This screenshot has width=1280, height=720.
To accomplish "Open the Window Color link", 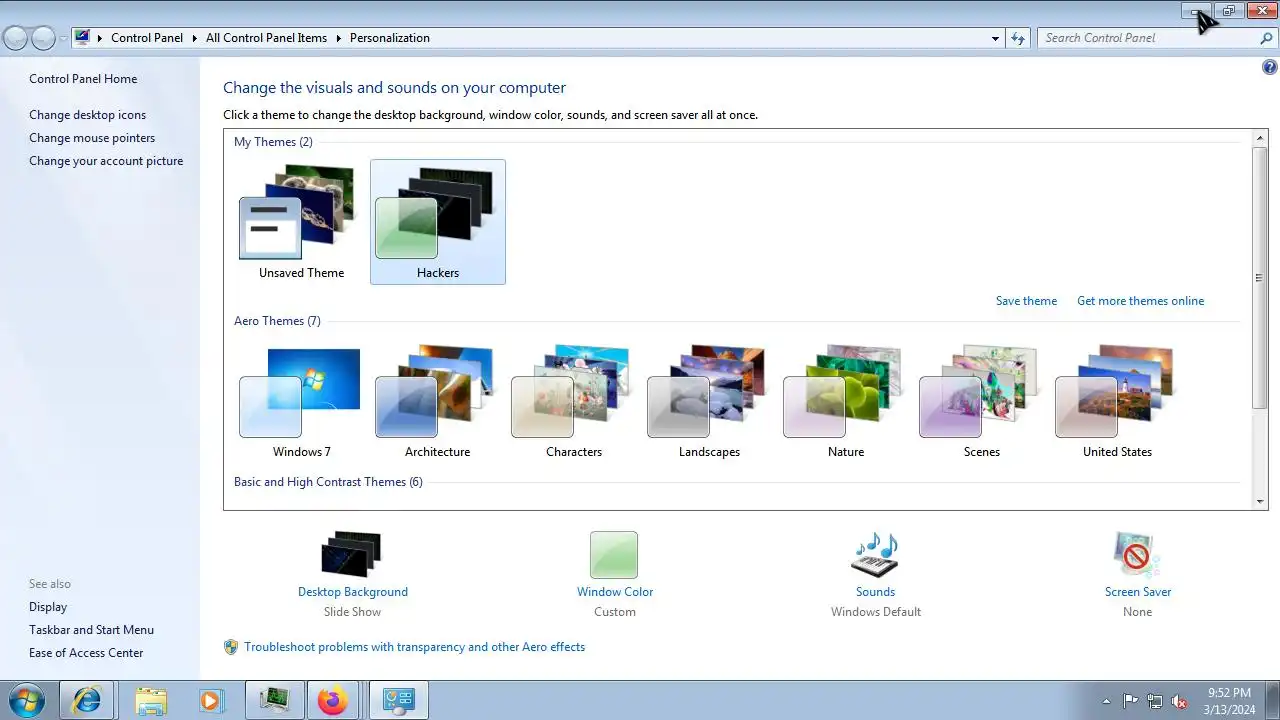I will pyautogui.click(x=615, y=592).
